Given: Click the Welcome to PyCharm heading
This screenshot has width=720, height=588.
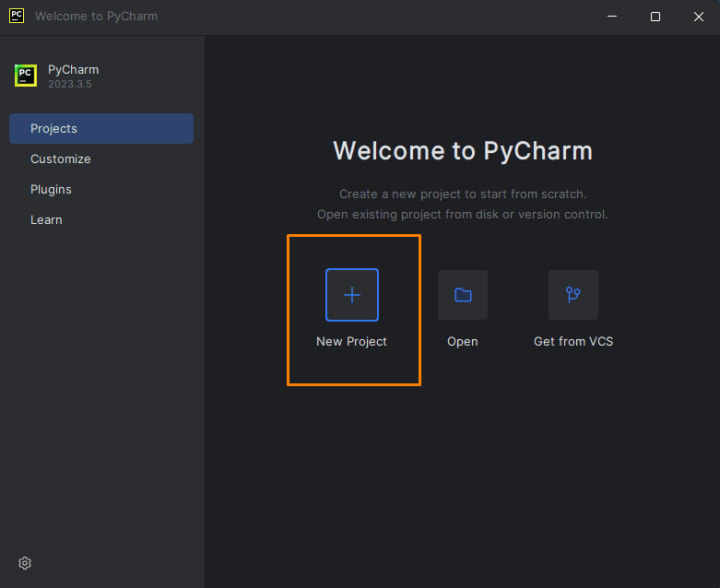Looking at the screenshot, I should (x=462, y=151).
